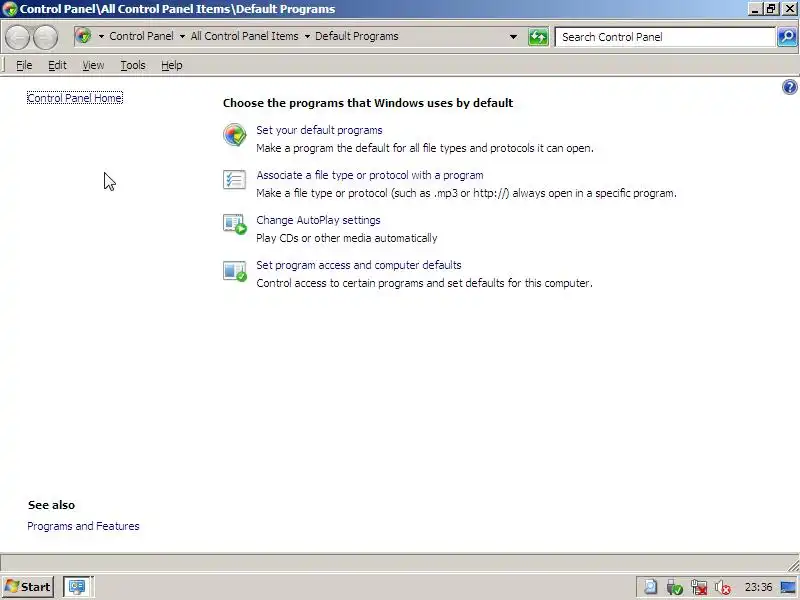Expand the dropdown after All Control Panel Items

pos(307,36)
